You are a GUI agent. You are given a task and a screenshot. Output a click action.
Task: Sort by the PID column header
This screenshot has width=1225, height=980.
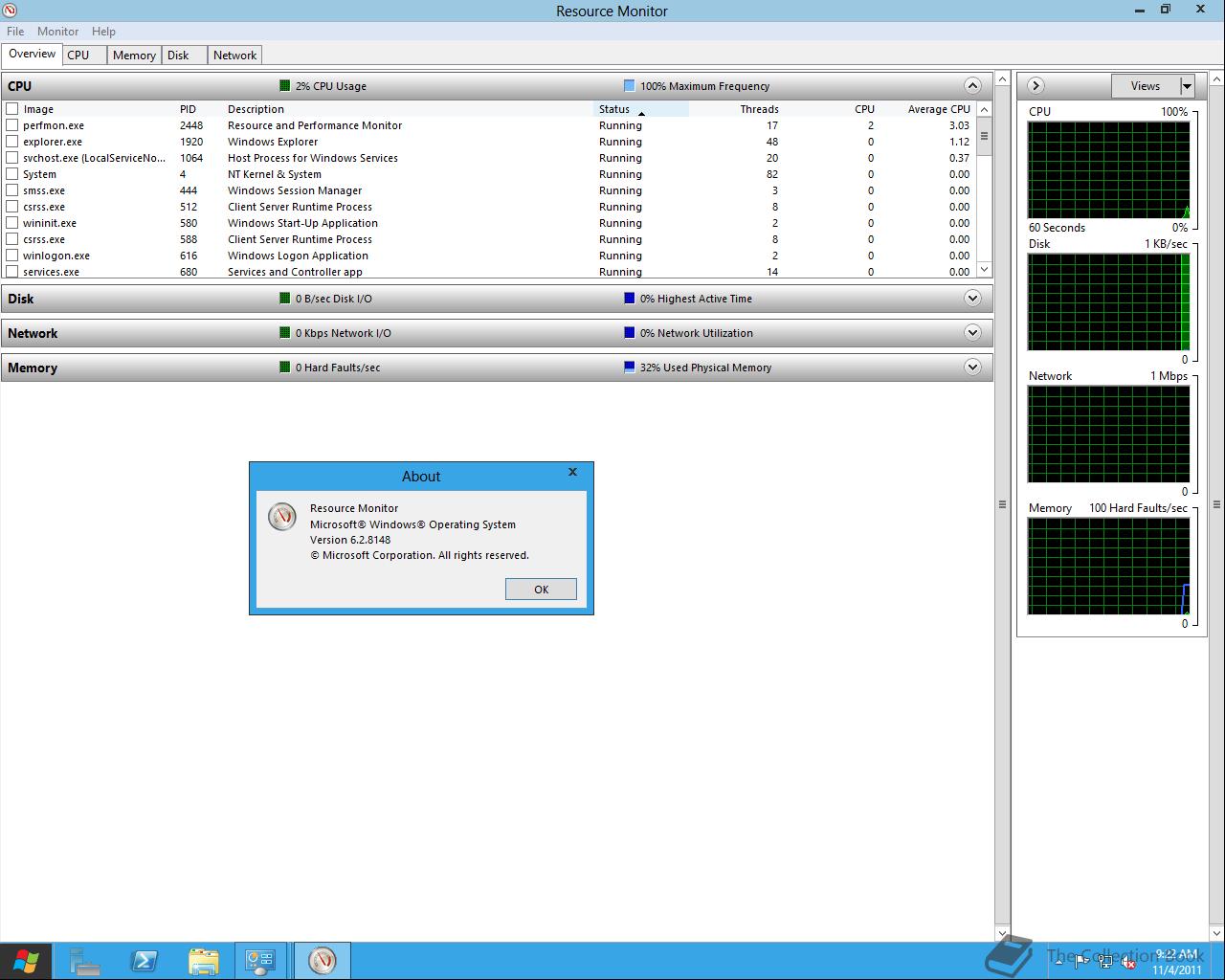point(199,109)
